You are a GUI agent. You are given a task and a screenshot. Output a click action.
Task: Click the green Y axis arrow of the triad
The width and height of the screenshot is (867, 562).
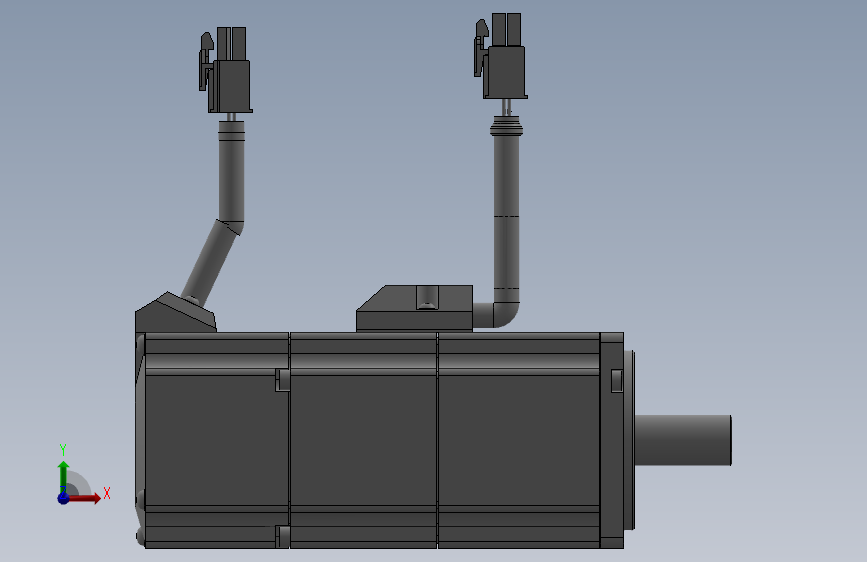[63, 477]
